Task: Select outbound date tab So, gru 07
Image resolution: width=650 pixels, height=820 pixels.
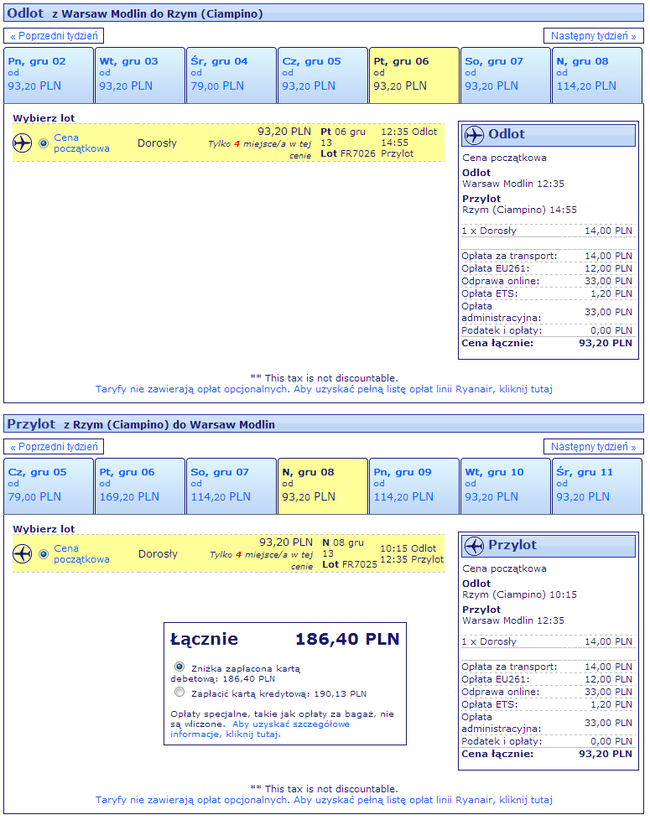Action: 506,75
